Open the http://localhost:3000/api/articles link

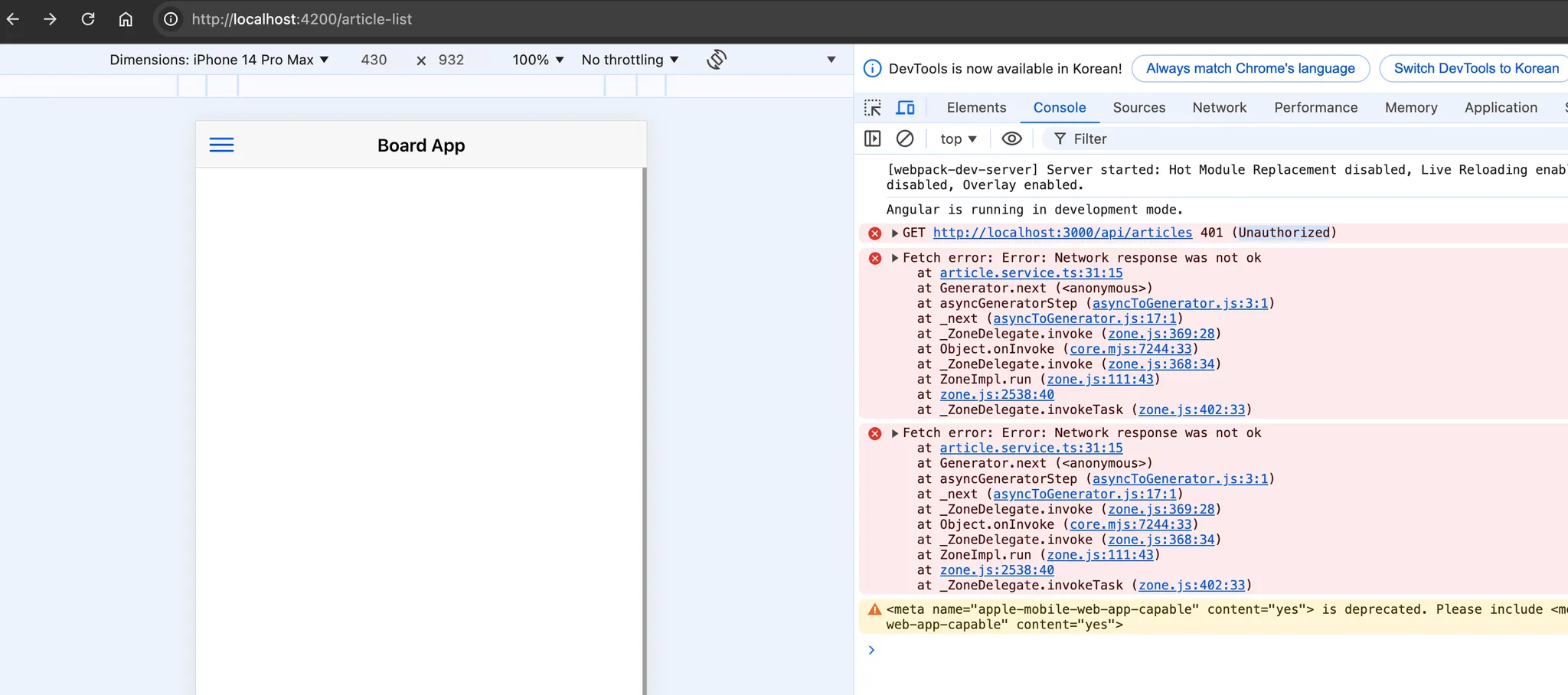click(x=1063, y=233)
